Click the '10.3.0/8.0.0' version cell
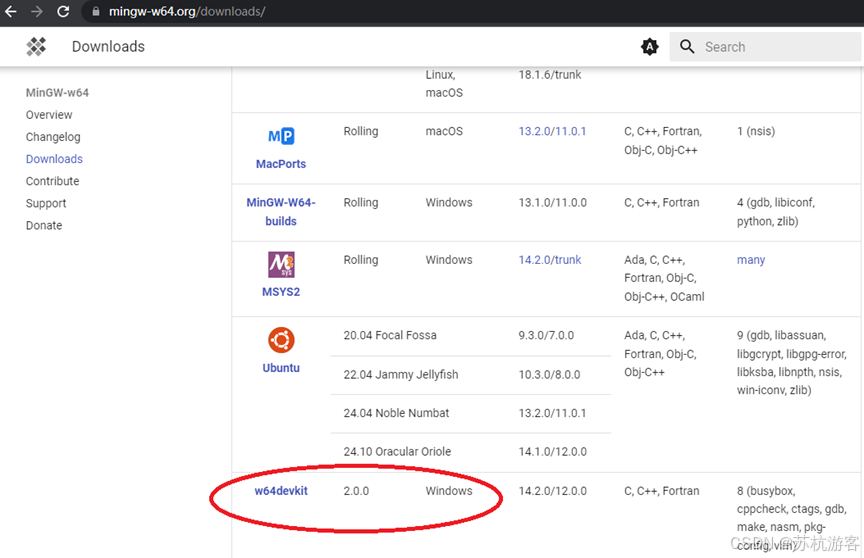 tap(549, 375)
